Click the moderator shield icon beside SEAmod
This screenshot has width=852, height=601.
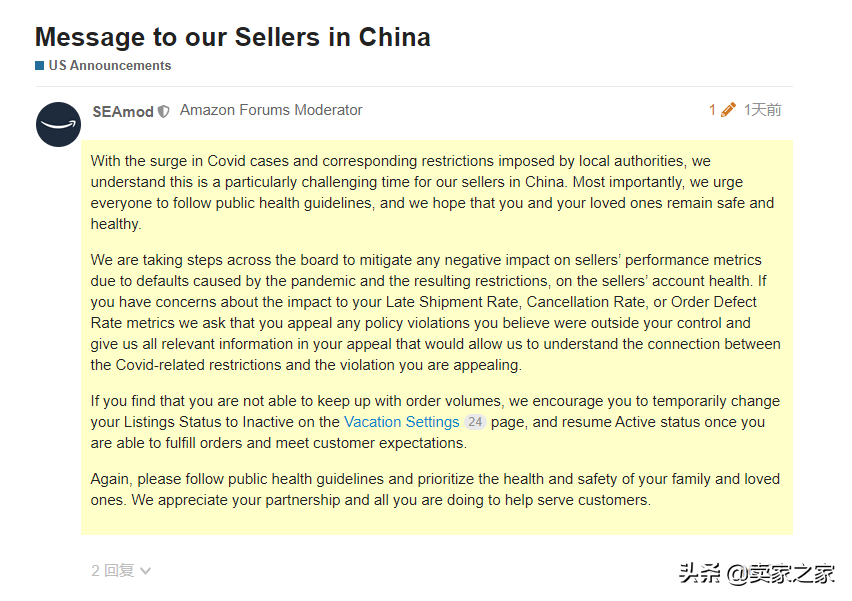(x=164, y=111)
